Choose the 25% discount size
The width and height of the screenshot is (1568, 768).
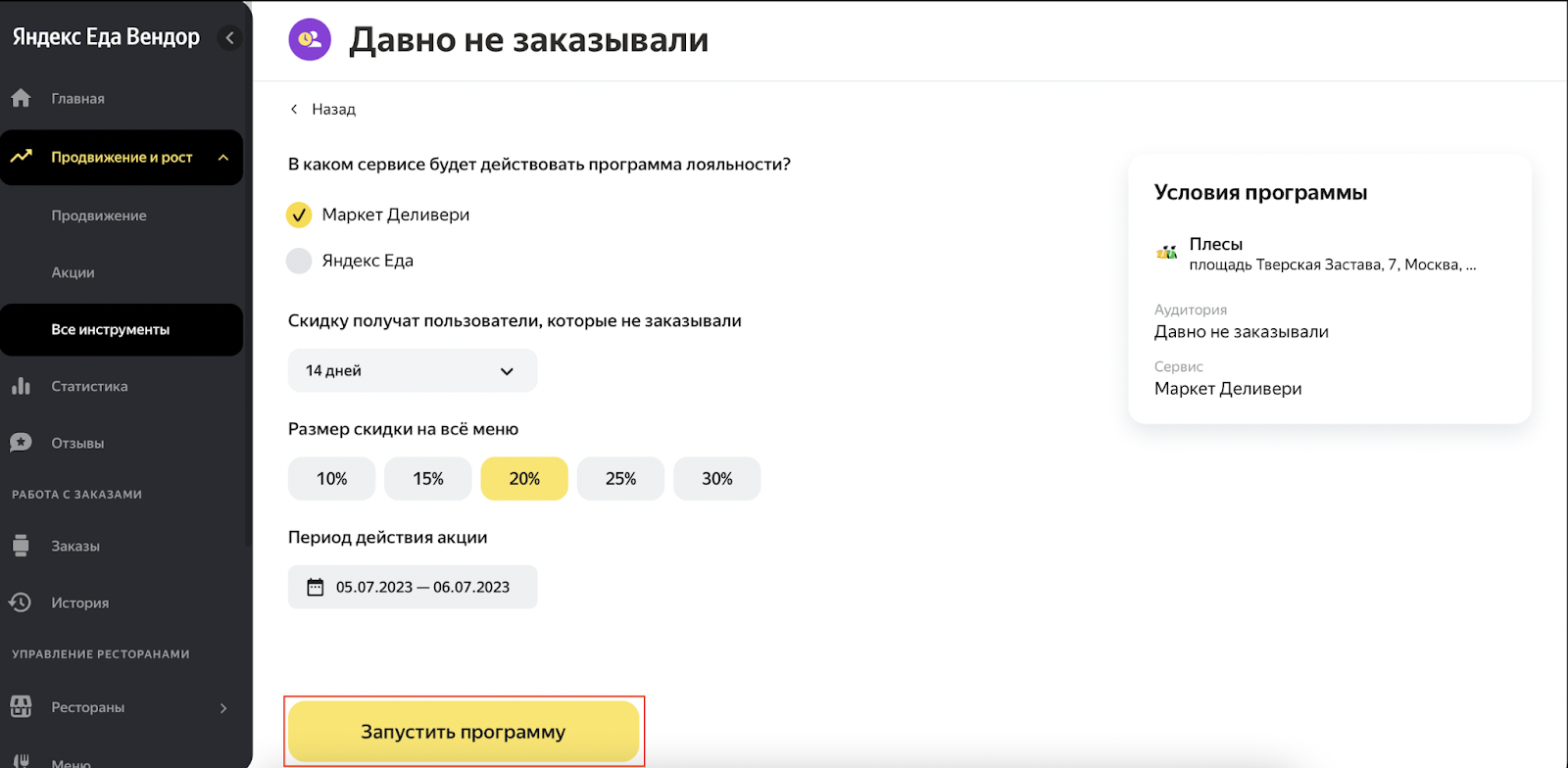click(x=620, y=479)
